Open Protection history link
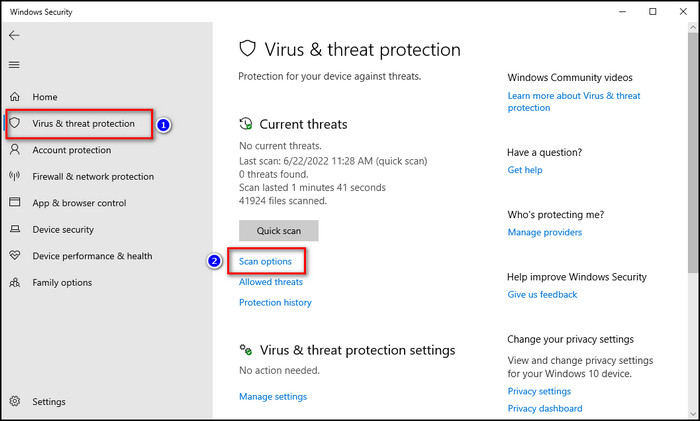This screenshot has width=700, height=421. click(x=275, y=302)
